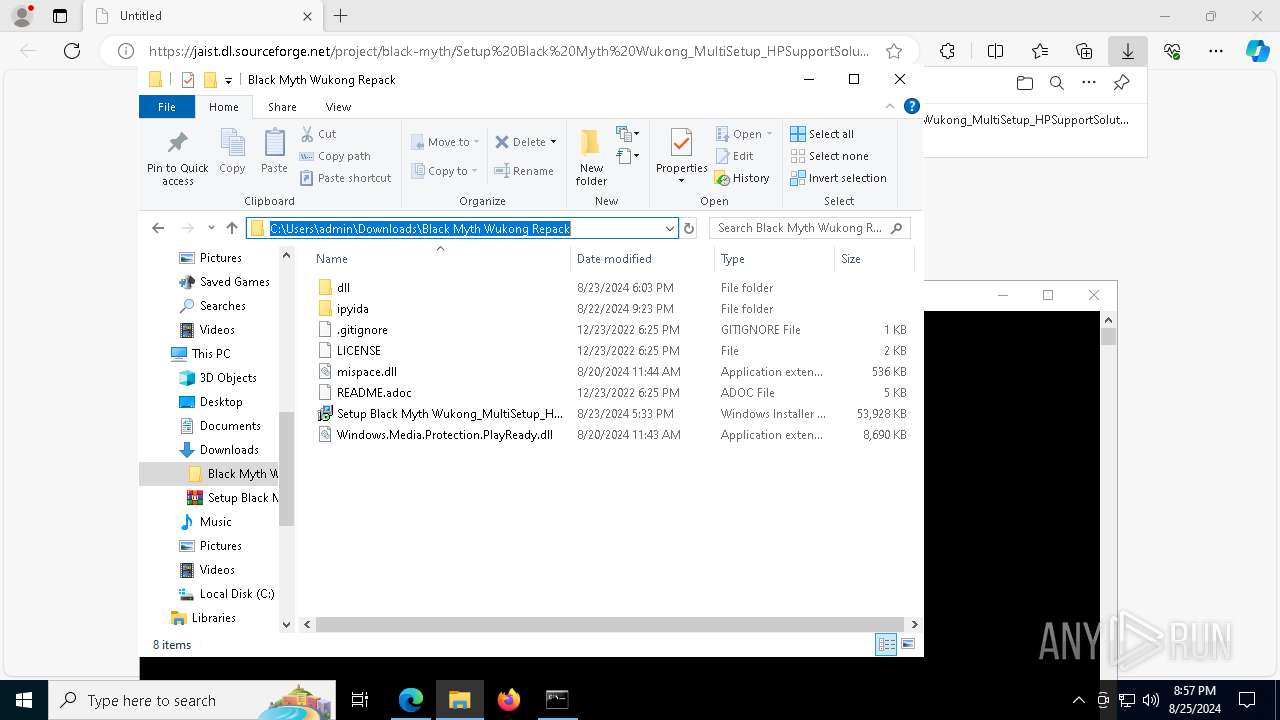Open Edge Copilot icon
Screen dimensions: 1280x720
(x=1257, y=51)
